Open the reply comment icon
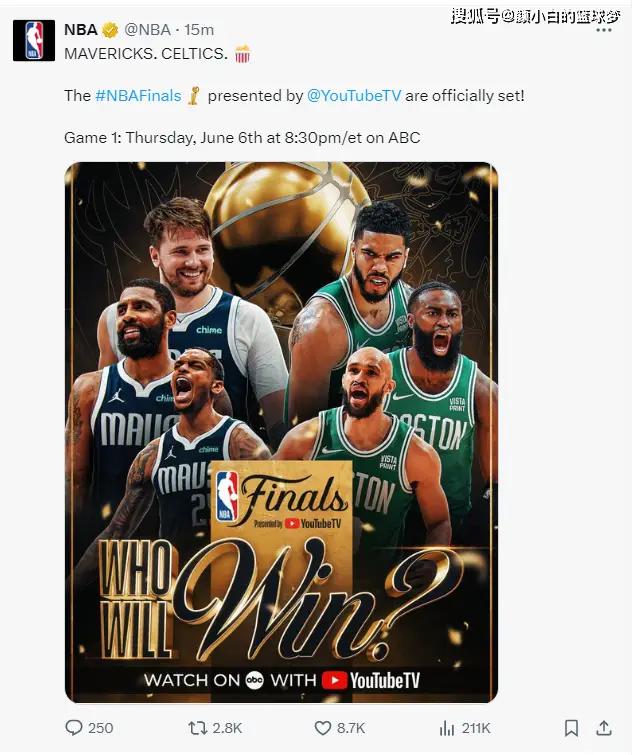Screen dimensions: 635x755 (x=74, y=727)
